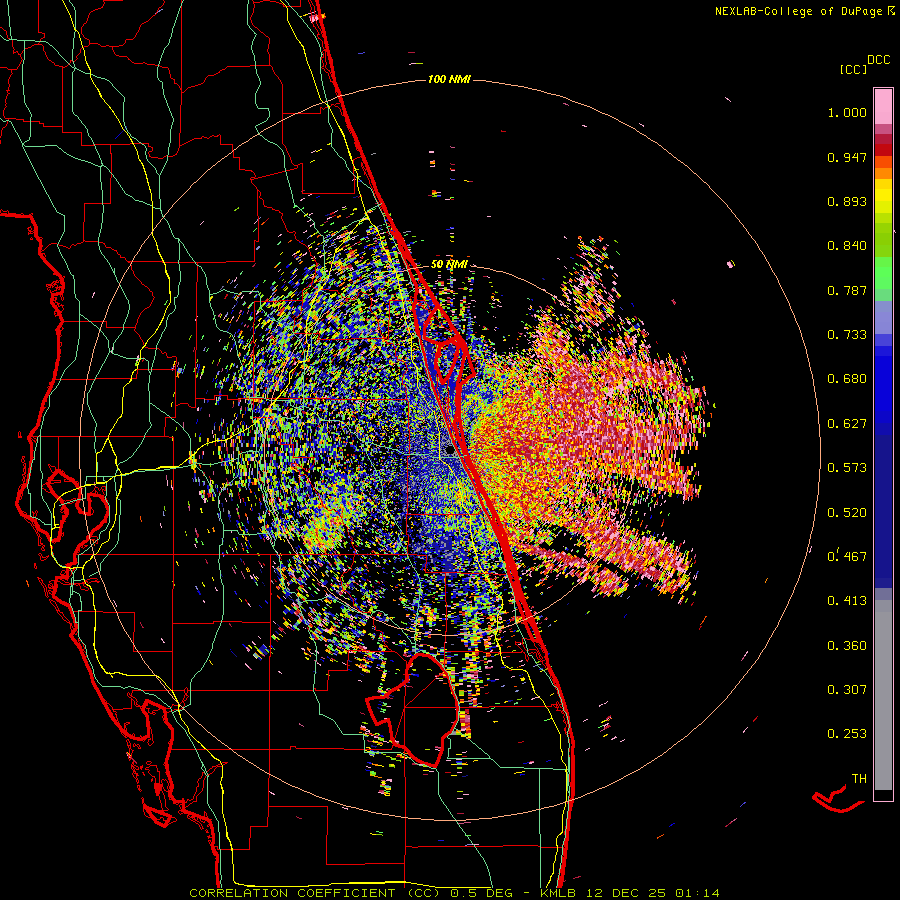Pick the dark navy color bar segment
Image resolution: width=900 pixels, height=900 pixels.
click(x=883, y=511)
